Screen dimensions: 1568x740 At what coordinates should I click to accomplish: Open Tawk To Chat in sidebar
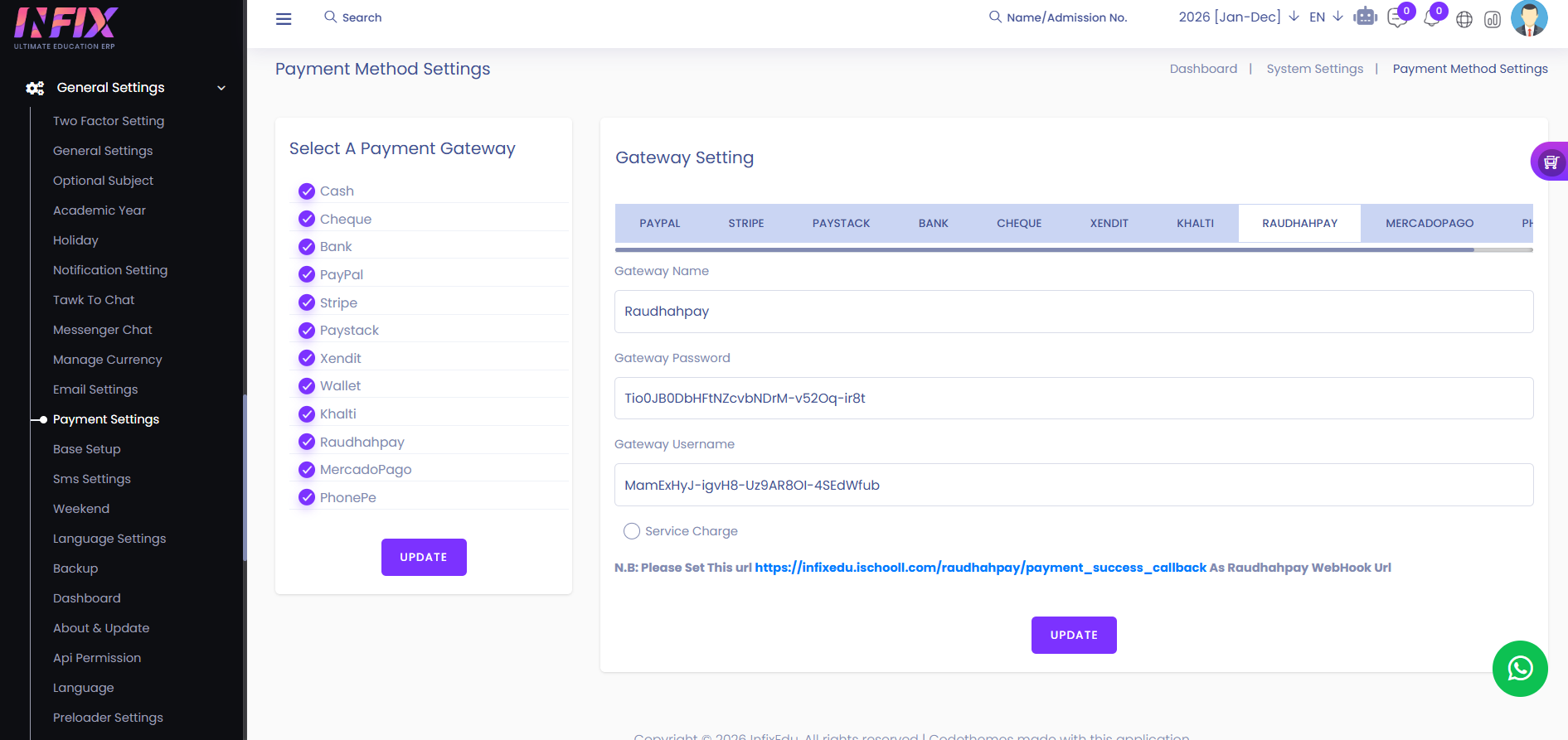tap(94, 300)
